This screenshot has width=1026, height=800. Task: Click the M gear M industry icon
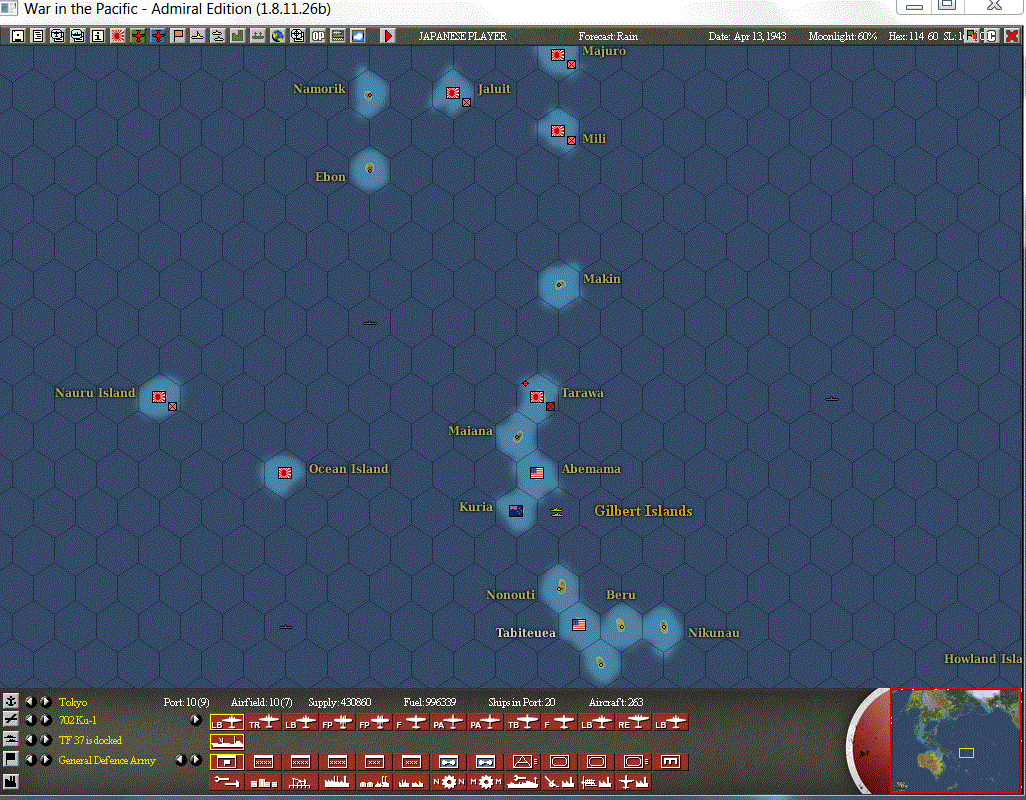pos(485,782)
